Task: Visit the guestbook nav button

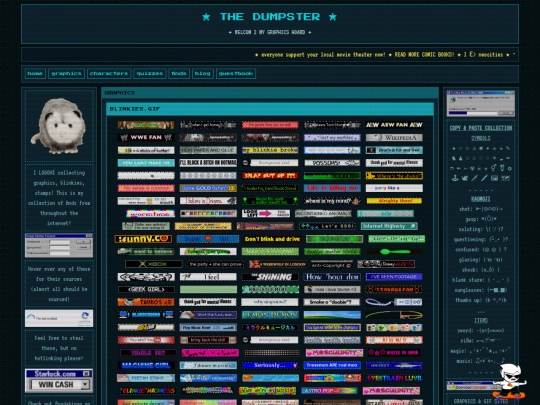Action: (x=236, y=73)
